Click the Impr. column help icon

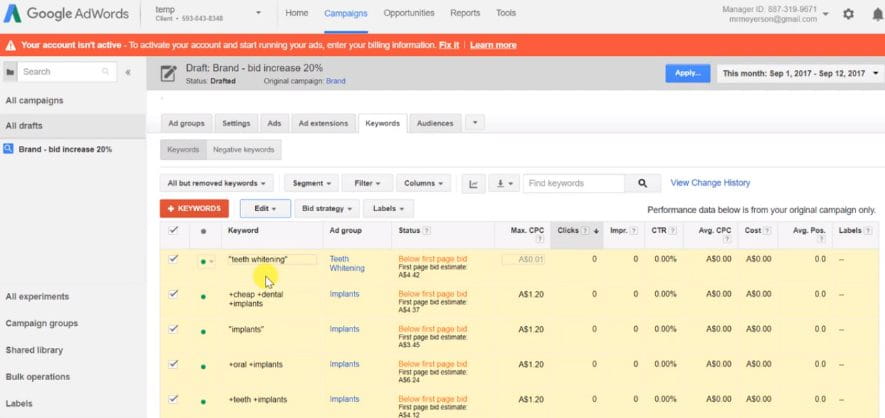tap(634, 231)
